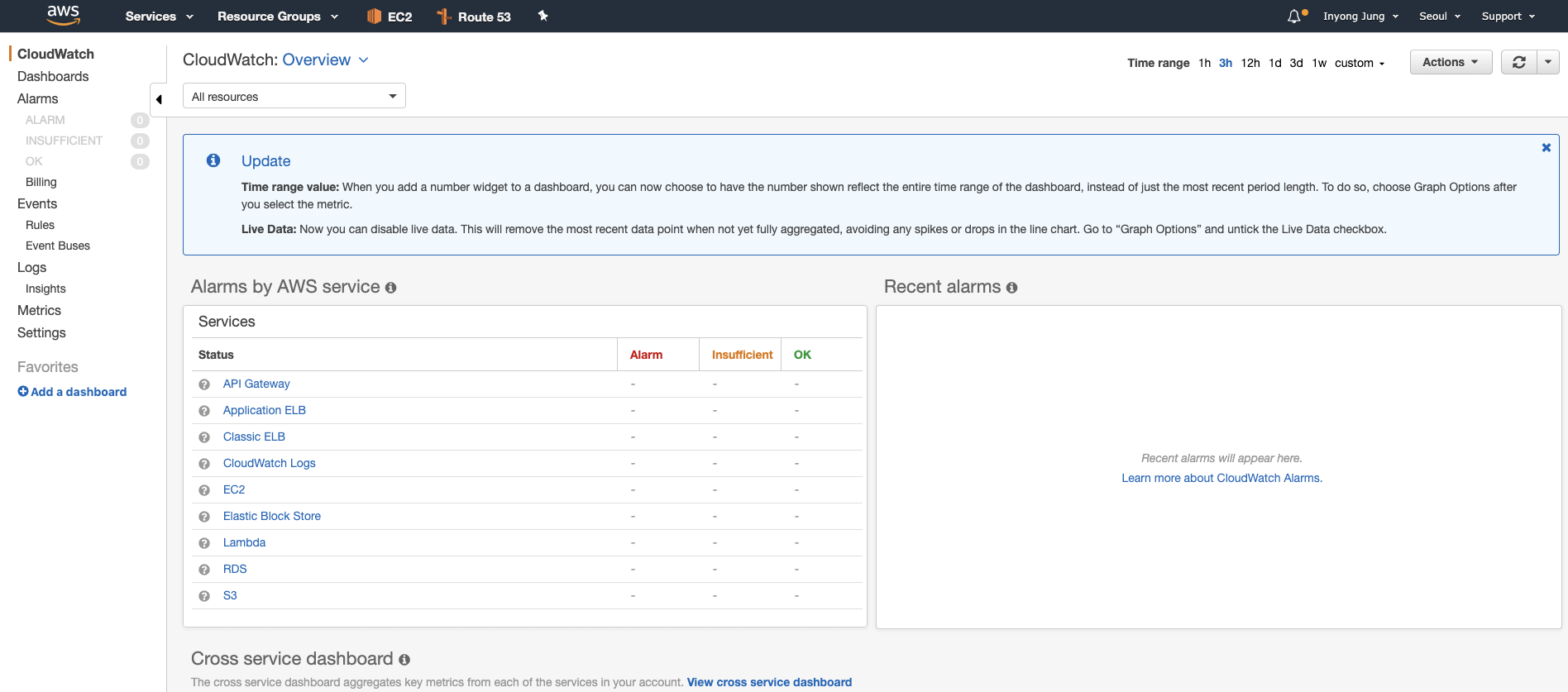Open Rules under Events
This screenshot has width=1568, height=692.
click(40, 225)
